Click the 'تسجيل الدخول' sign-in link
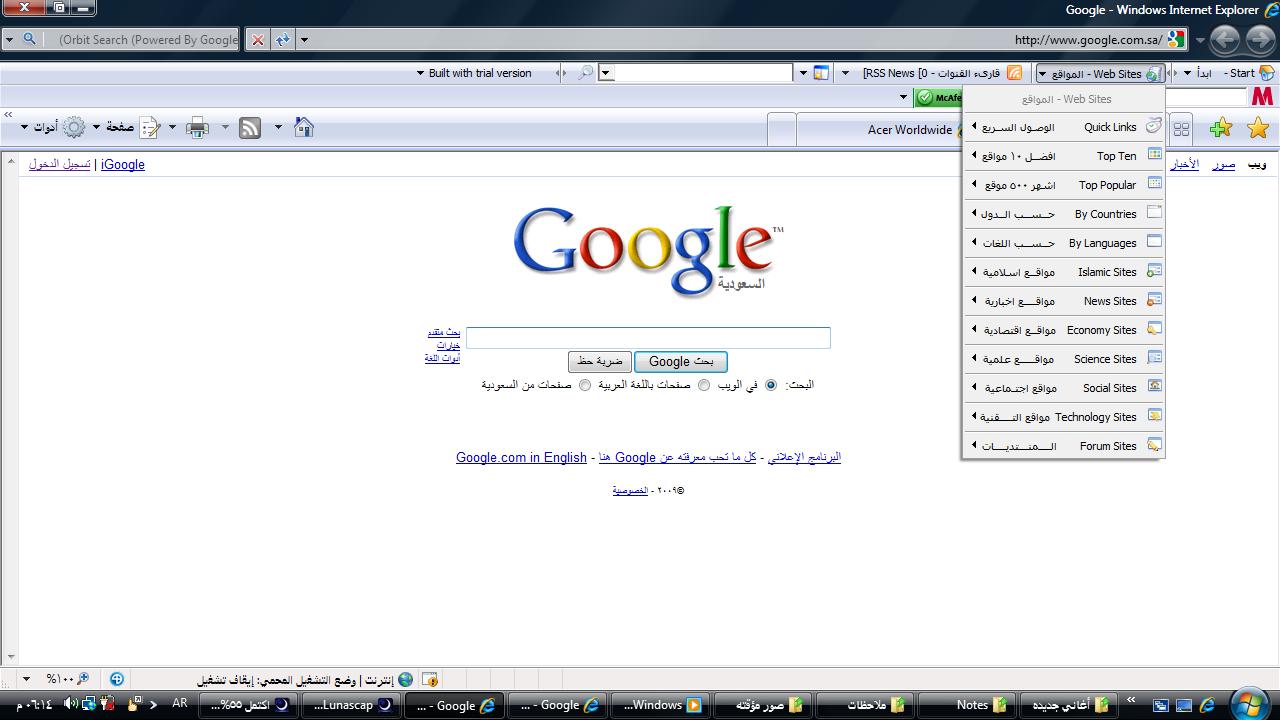 pyautogui.click(x=59, y=164)
